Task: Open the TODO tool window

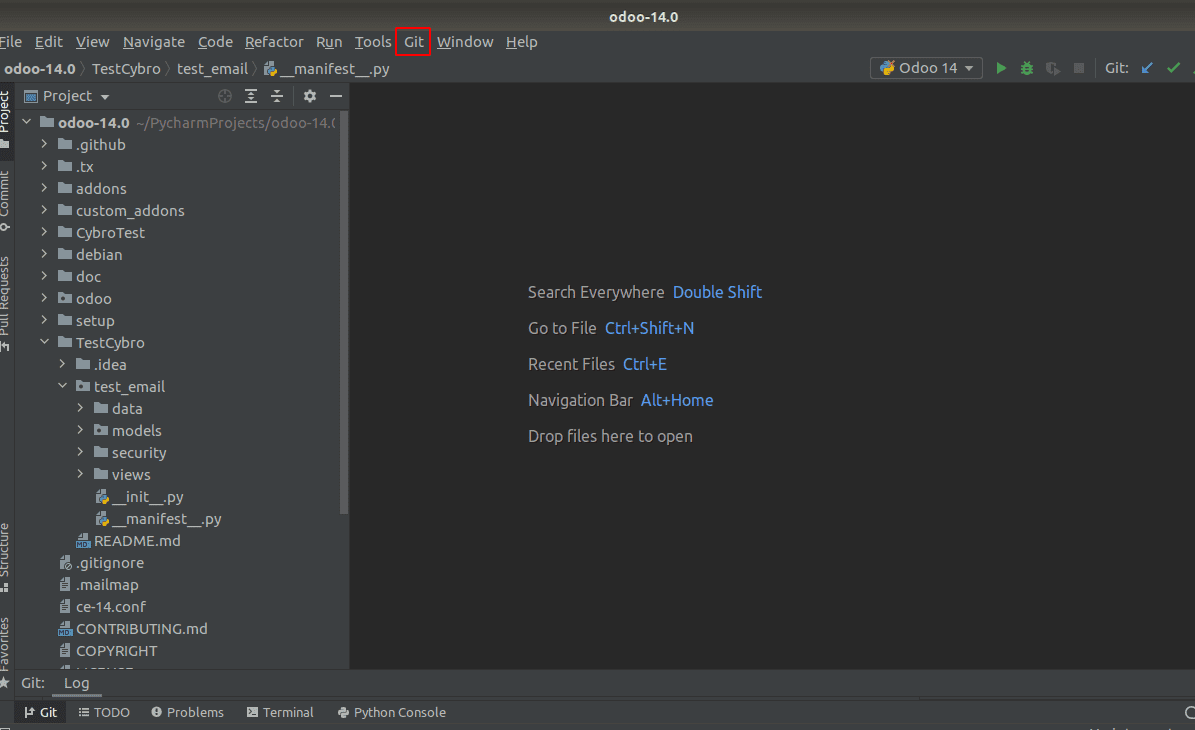Action: pos(104,712)
